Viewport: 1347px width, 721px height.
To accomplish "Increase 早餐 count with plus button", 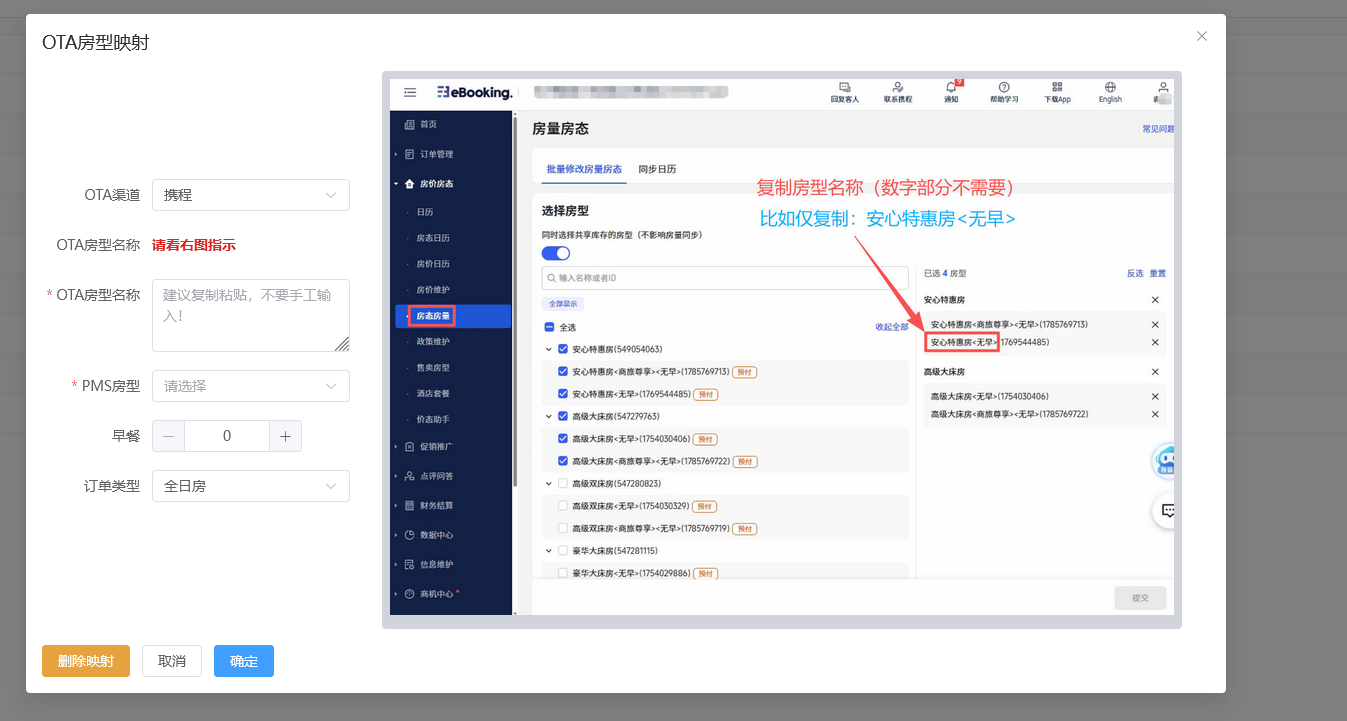I will click(285, 436).
